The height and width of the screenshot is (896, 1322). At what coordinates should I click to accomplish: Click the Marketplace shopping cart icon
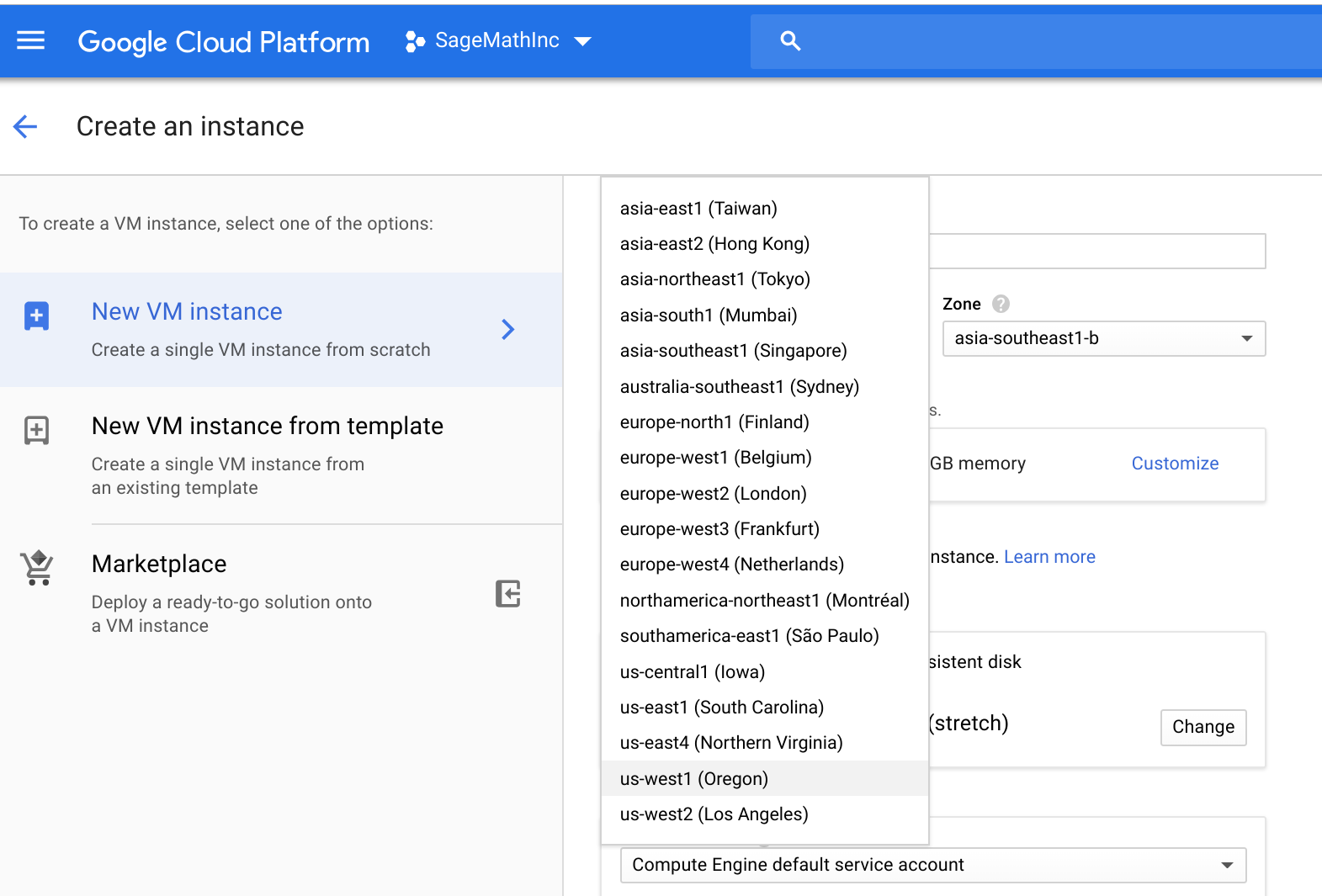(x=37, y=568)
